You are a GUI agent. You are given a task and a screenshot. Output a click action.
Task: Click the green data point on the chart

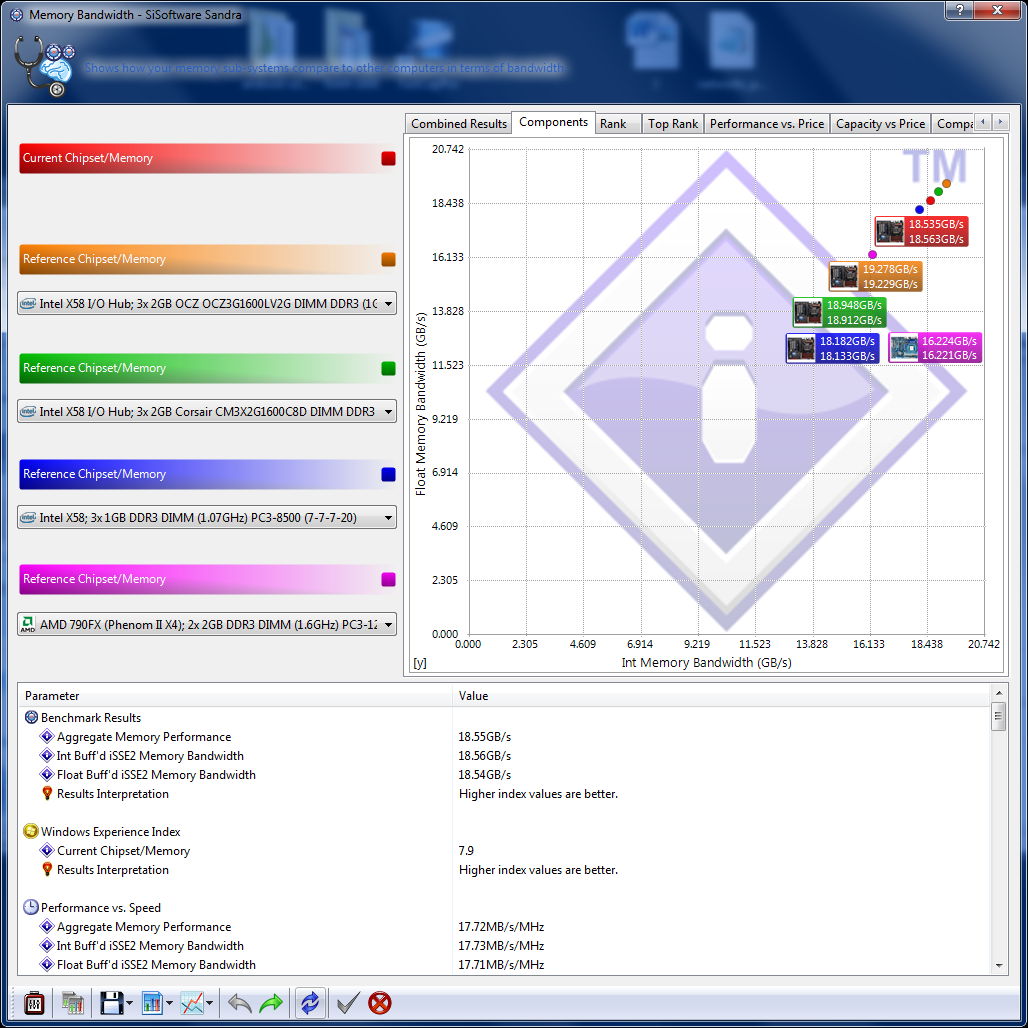click(938, 191)
